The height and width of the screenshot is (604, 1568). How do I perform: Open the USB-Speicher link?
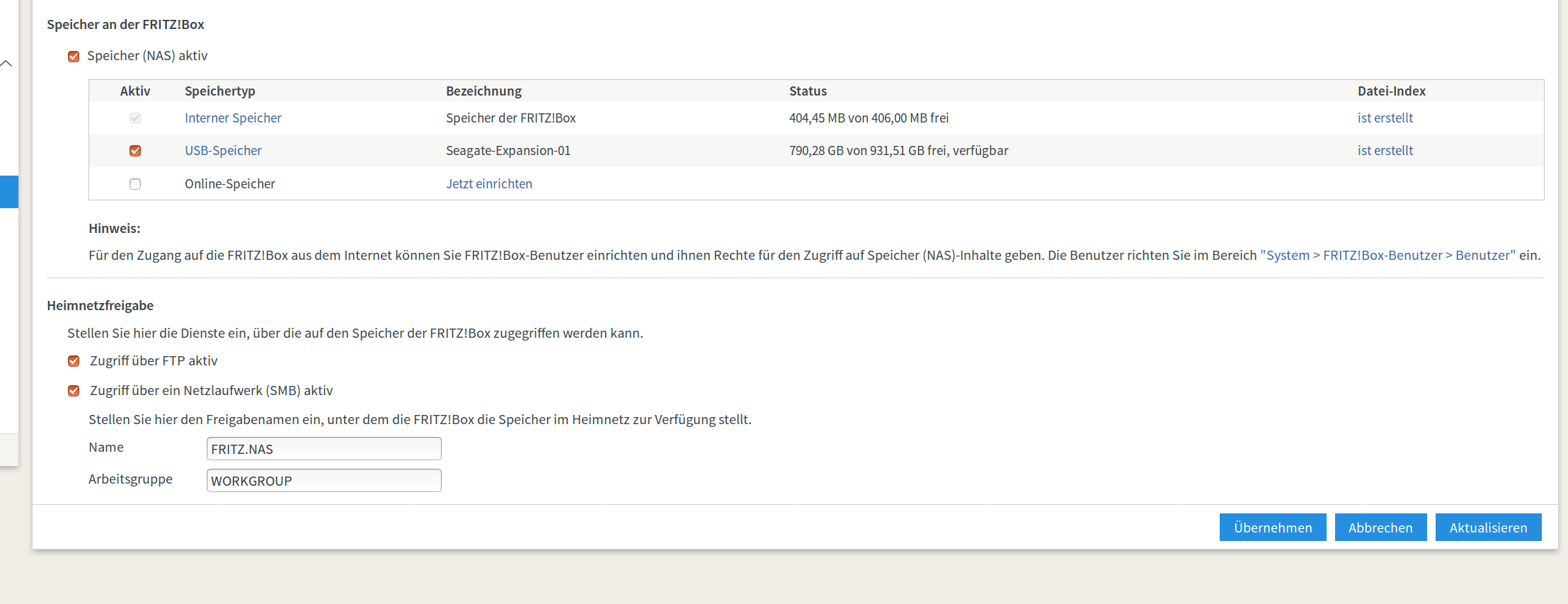click(223, 151)
